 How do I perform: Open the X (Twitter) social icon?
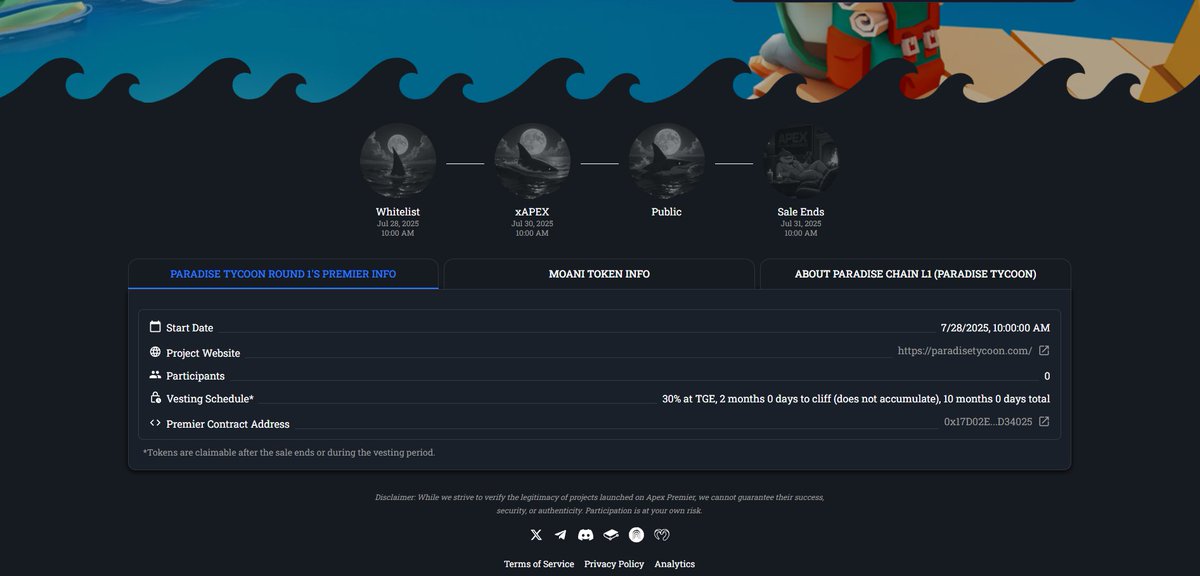(x=535, y=533)
